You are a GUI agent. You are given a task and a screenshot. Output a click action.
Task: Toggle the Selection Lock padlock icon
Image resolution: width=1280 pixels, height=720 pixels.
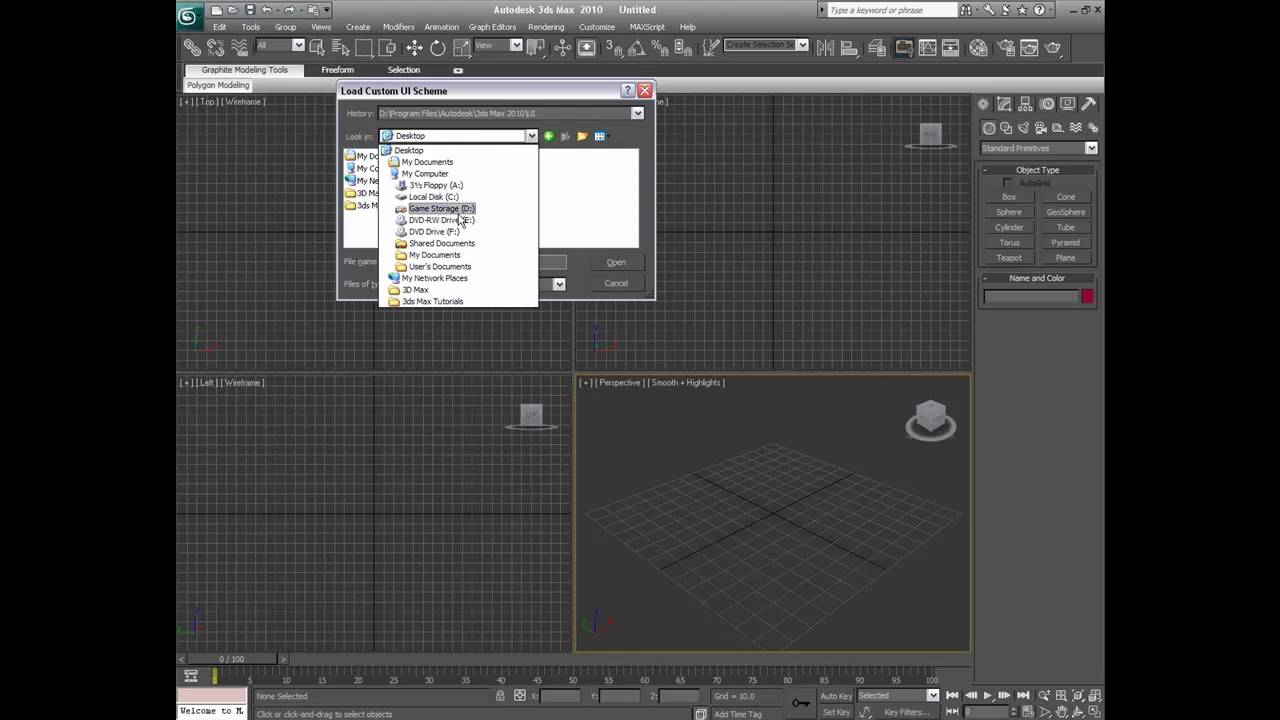(500, 696)
